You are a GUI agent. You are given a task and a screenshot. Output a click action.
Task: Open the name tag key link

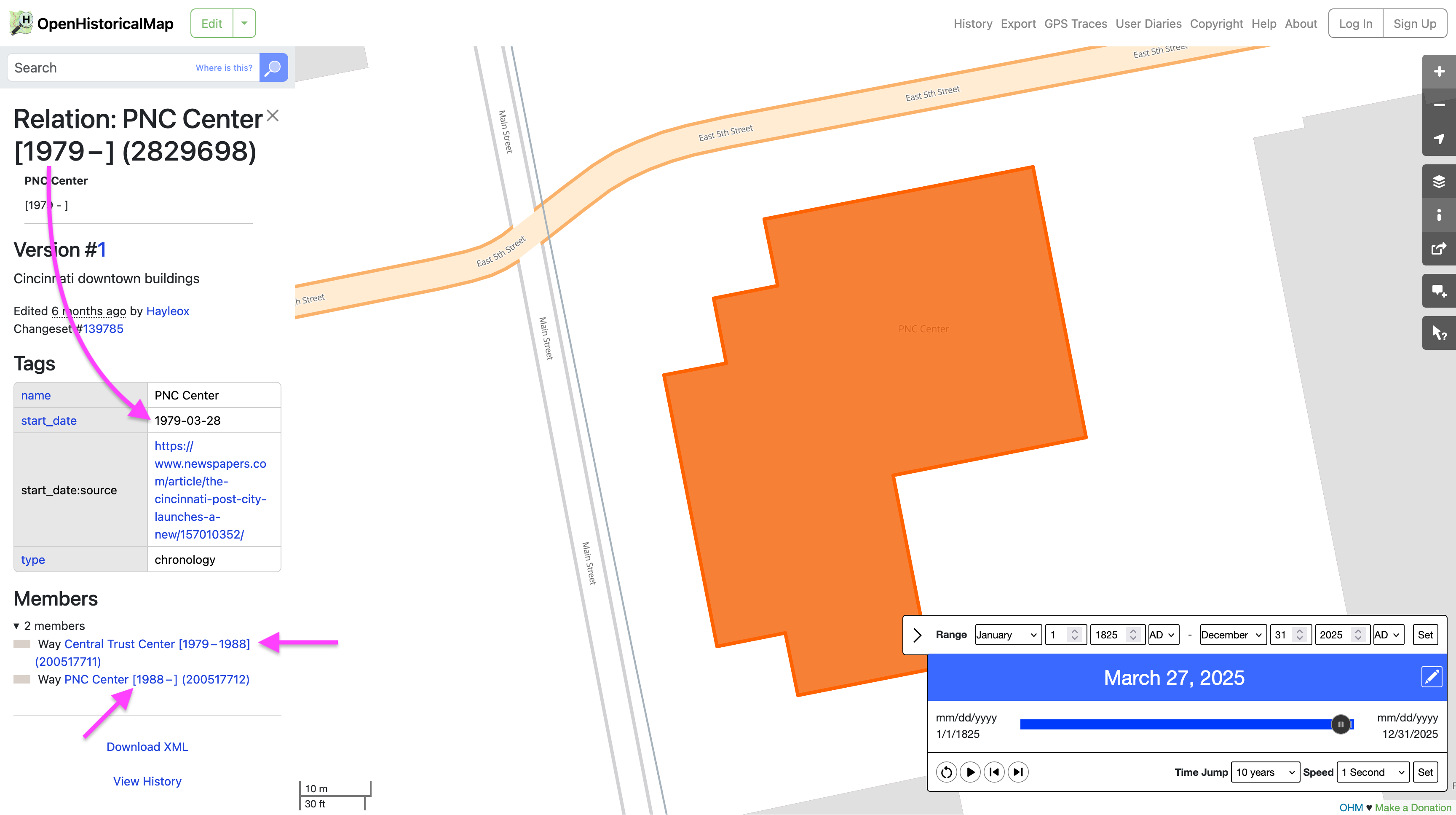pos(36,395)
